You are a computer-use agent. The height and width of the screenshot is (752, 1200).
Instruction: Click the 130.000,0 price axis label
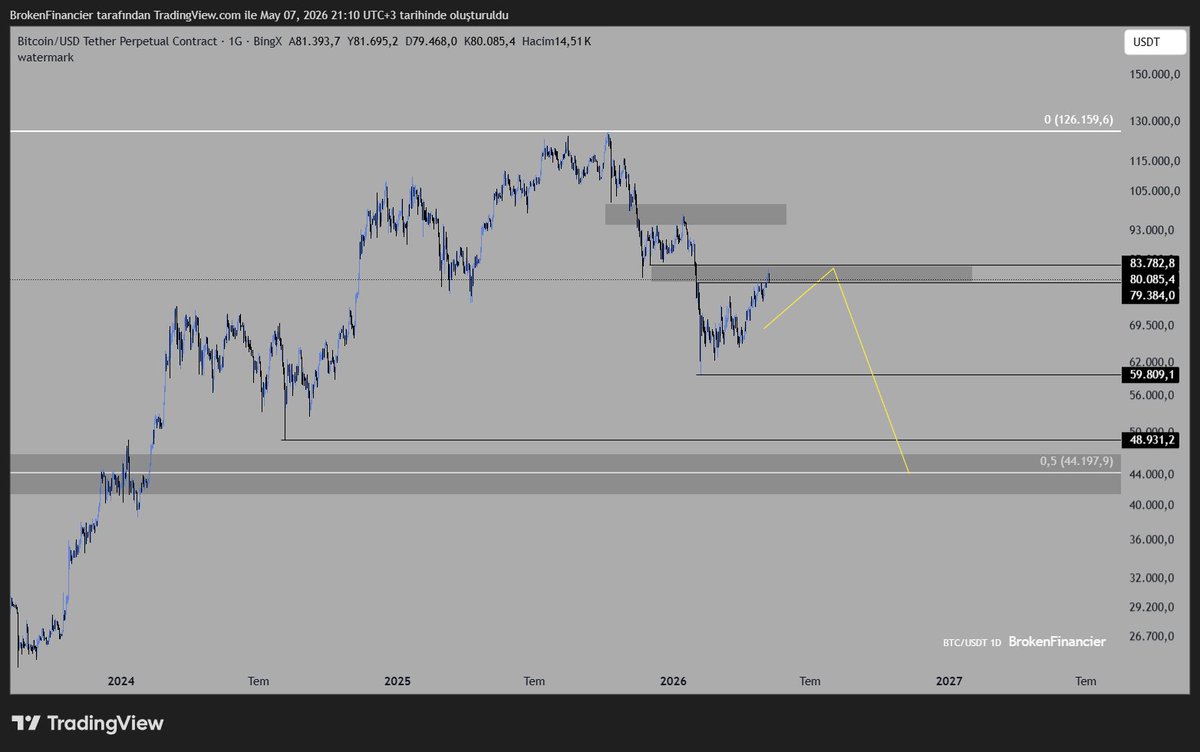coord(1153,122)
